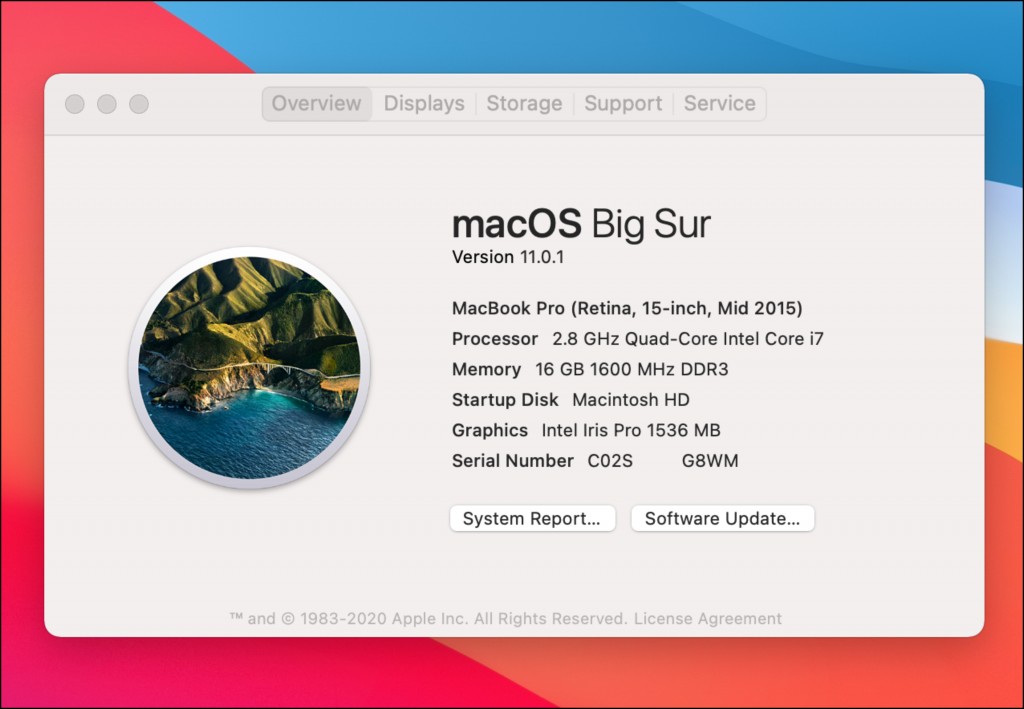
Task: Click the Intel Iris Pro 1536 MB value
Action: pos(631,430)
